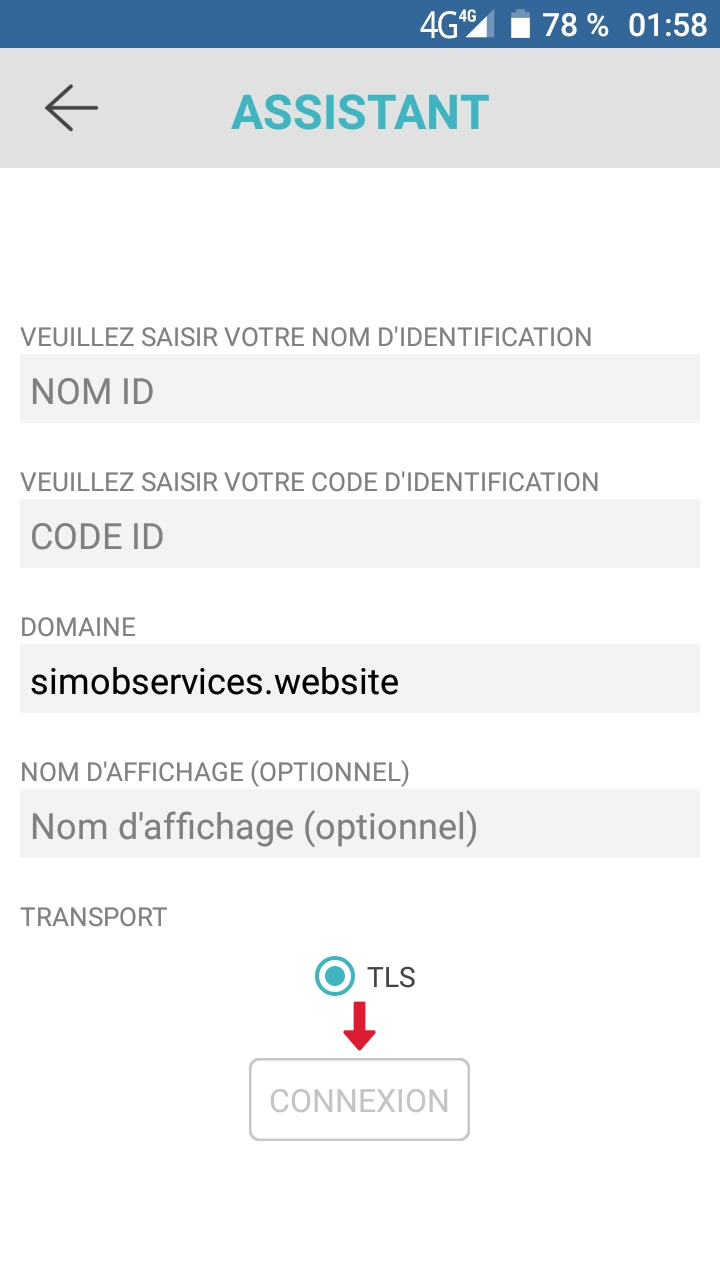Viewport: 720px width, 1280px height.
Task: Focus the CODE ID input field
Action: pyautogui.click(x=360, y=535)
